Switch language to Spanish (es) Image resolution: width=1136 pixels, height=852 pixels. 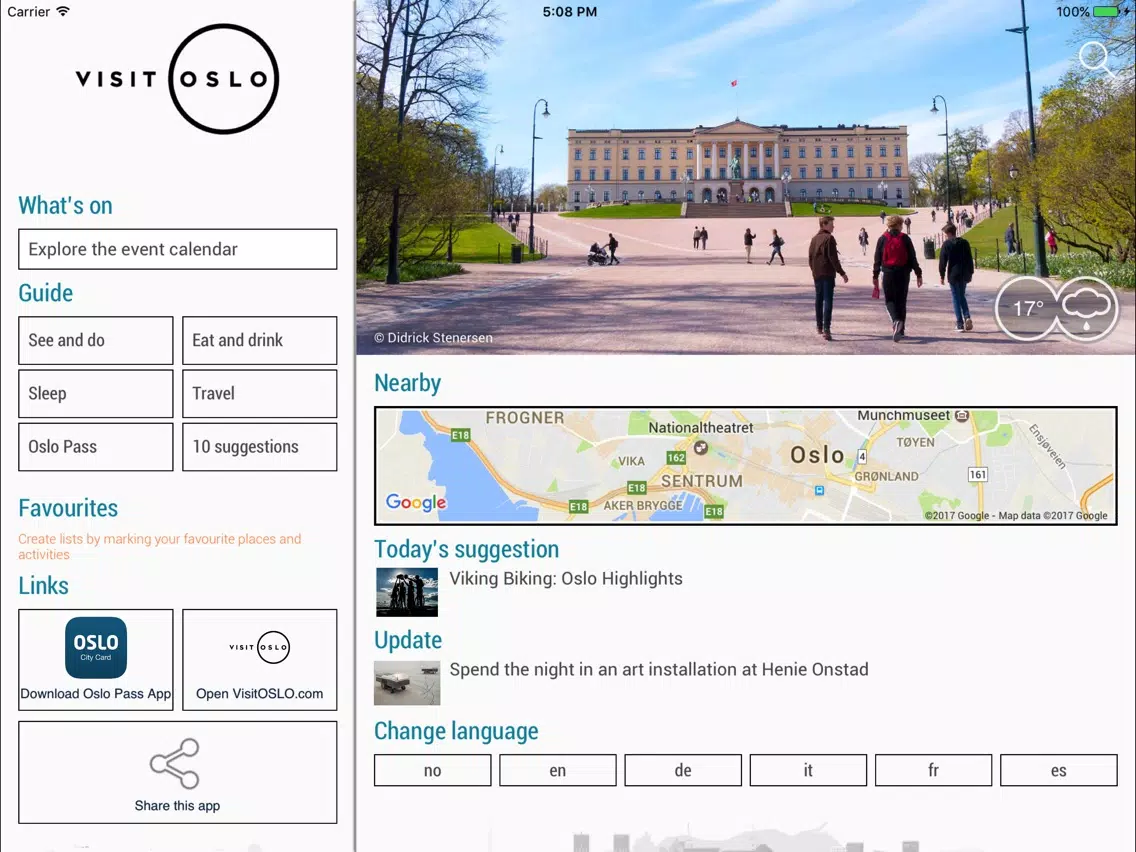point(1058,770)
